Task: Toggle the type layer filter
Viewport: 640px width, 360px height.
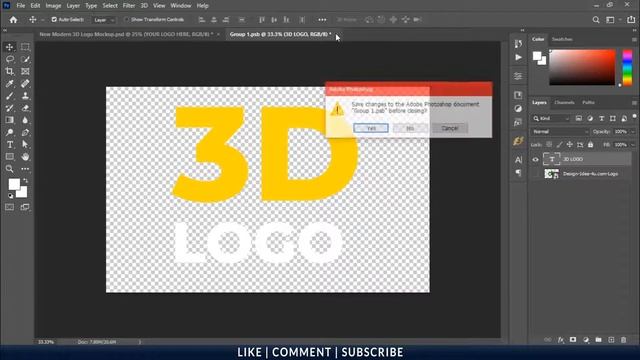Action: coord(602,118)
